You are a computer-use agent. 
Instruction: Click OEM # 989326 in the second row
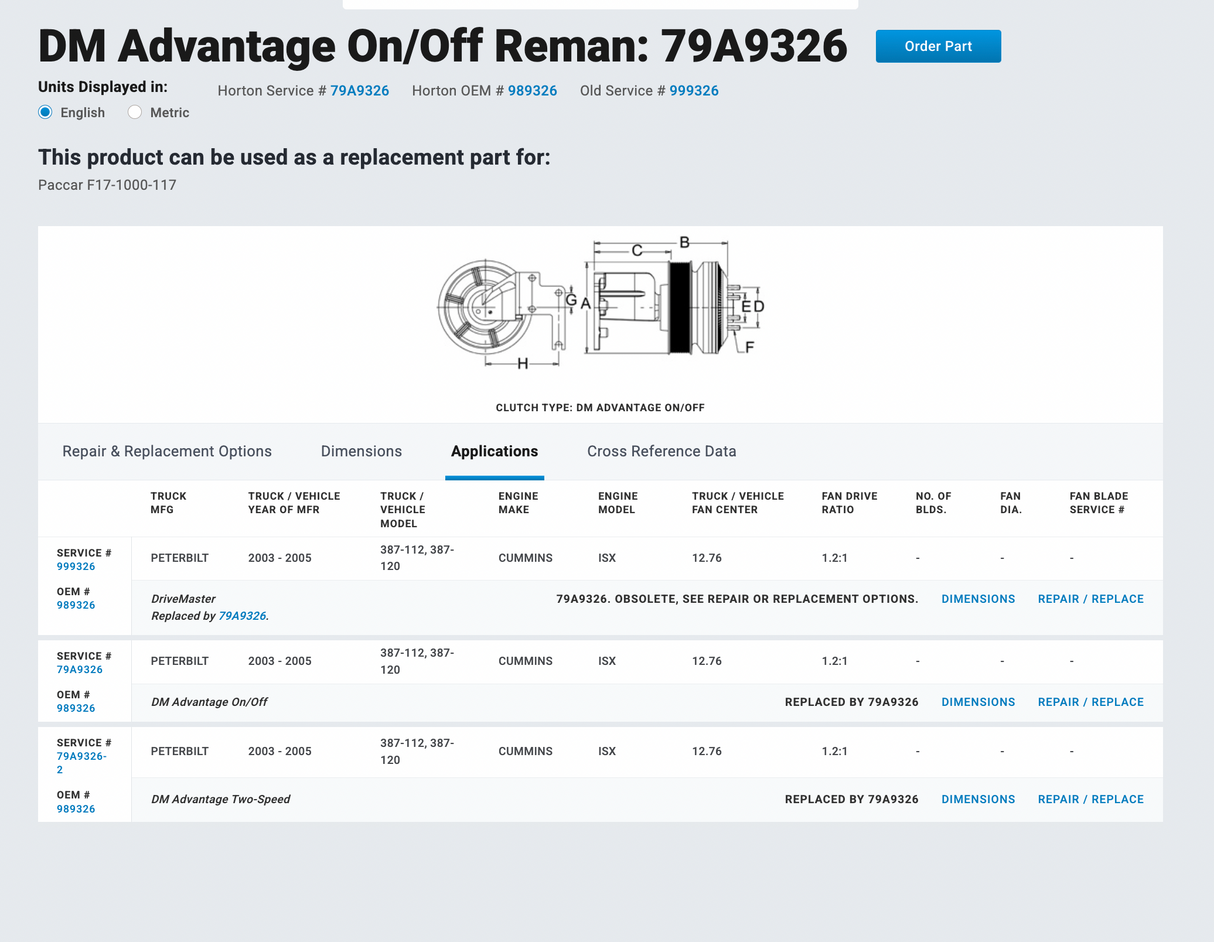coord(75,708)
